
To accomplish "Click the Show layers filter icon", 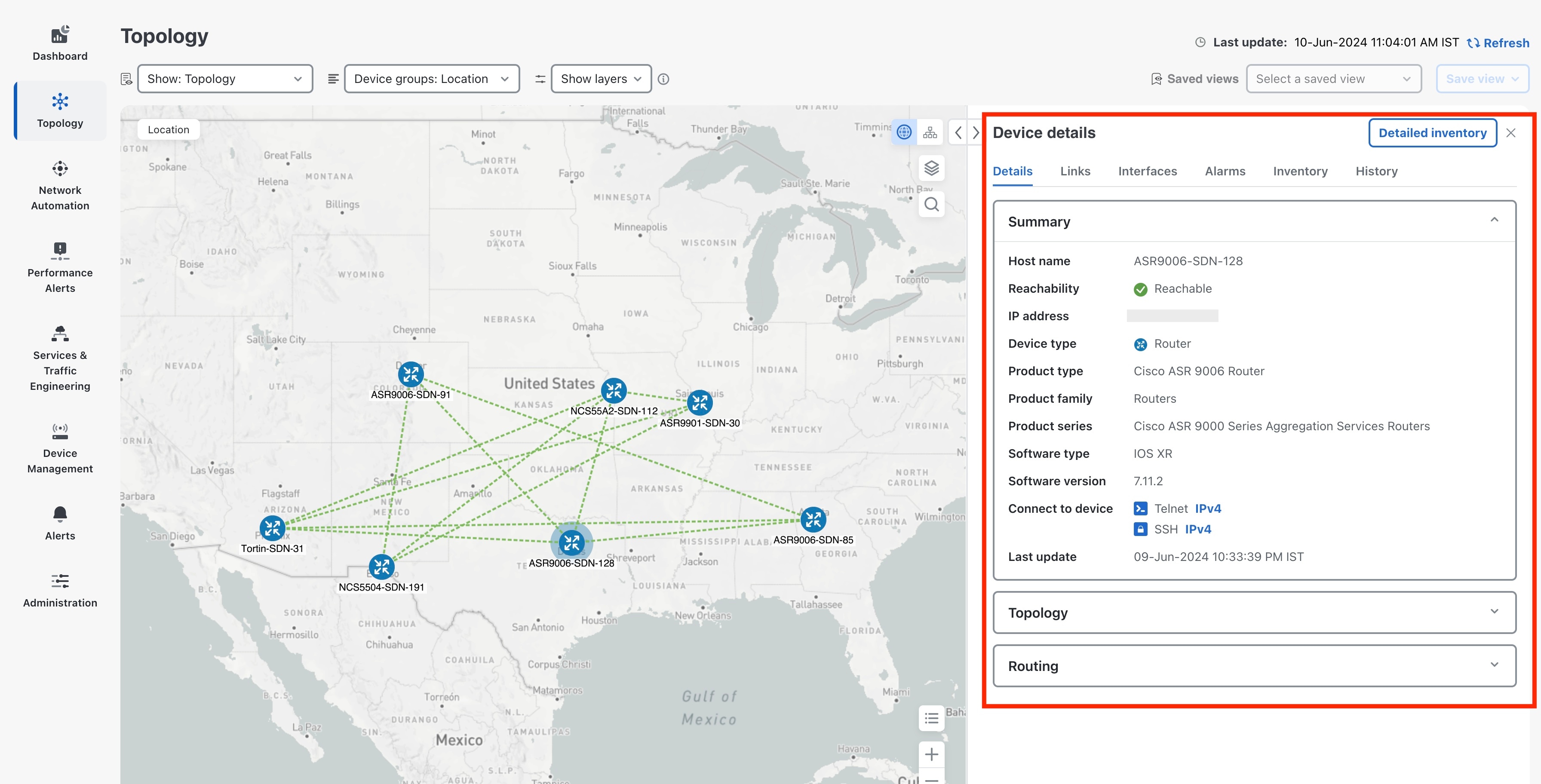I will pos(540,79).
